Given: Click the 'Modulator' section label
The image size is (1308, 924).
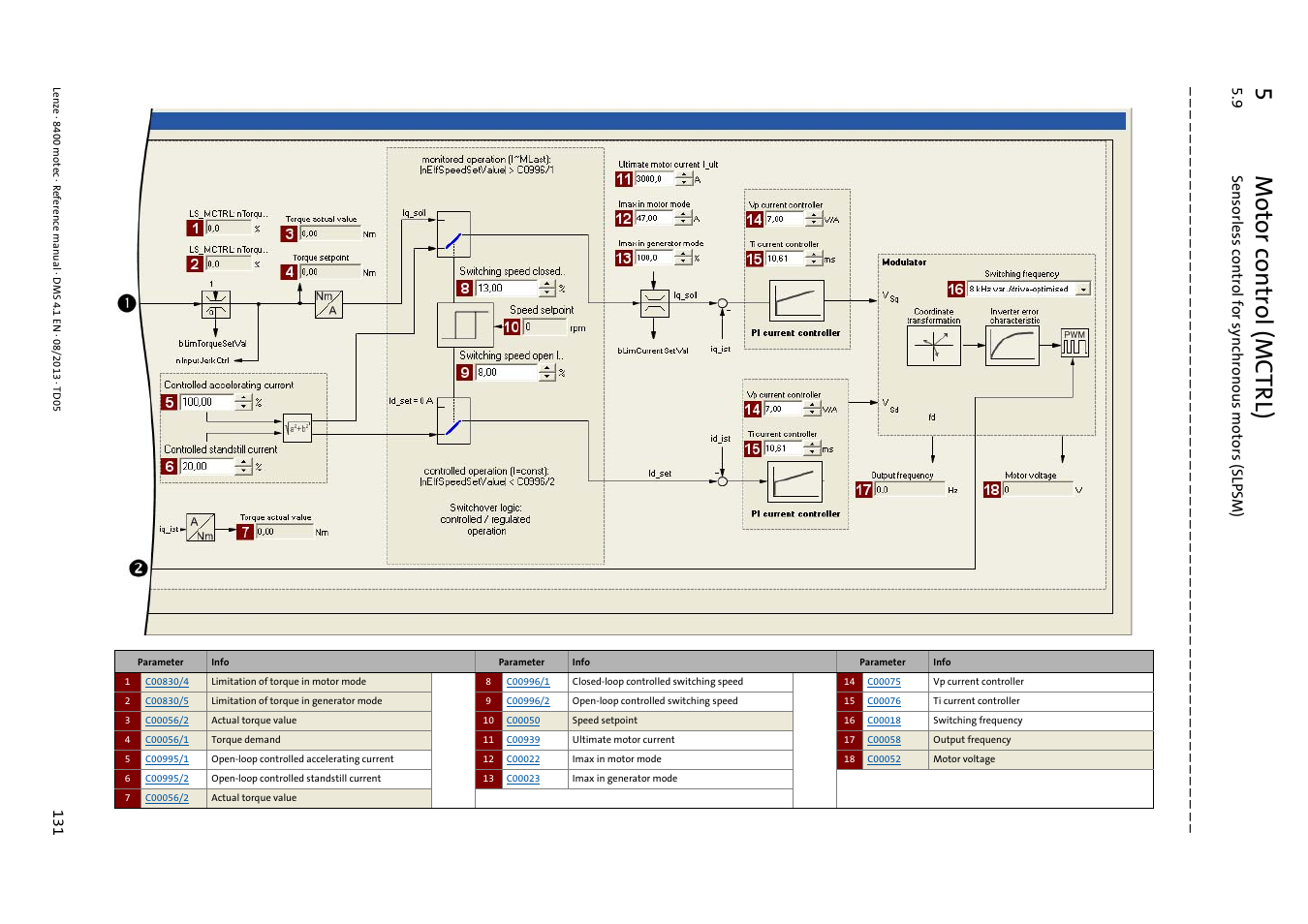Looking at the screenshot, I should pyautogui.click(x=904, y=262).
